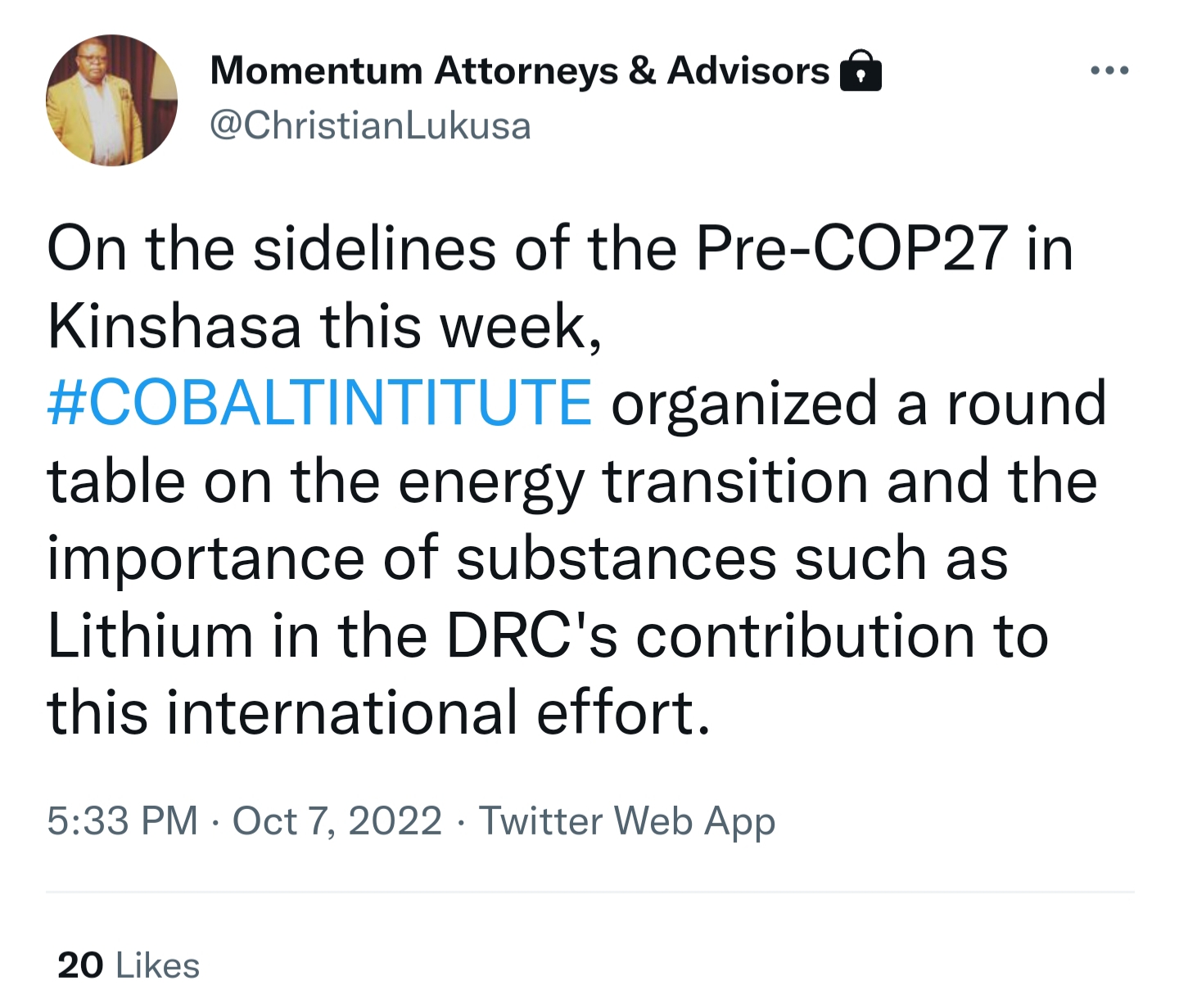Open the Twitter Web App source link
The image size is (1179, 1008).
click(627, 821)
